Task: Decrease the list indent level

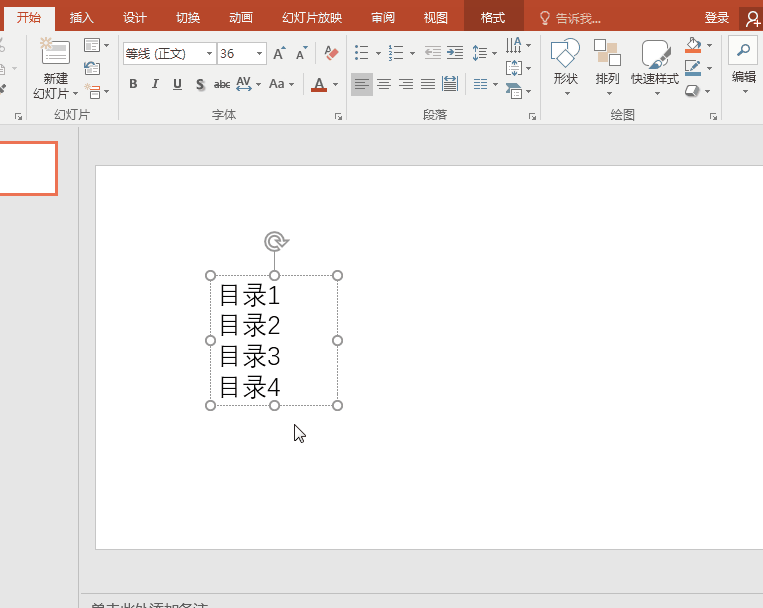Action: [x=432, y=53]
